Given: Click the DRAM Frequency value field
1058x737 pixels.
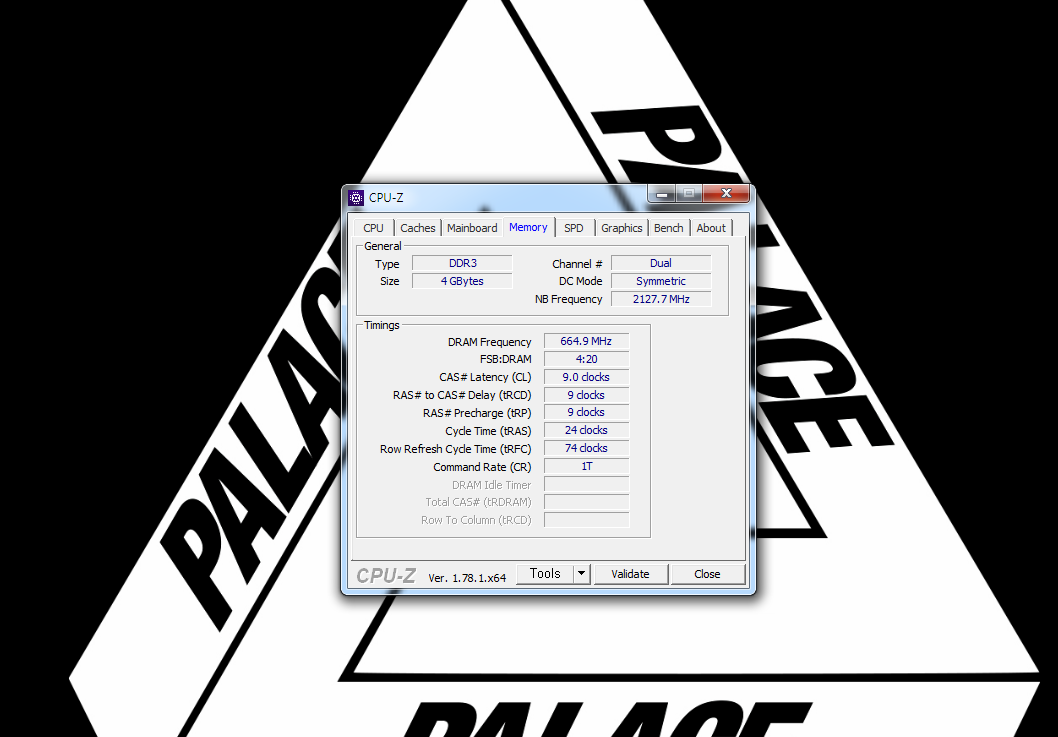Looking at the screenshot, I should (x=586, y=342).
